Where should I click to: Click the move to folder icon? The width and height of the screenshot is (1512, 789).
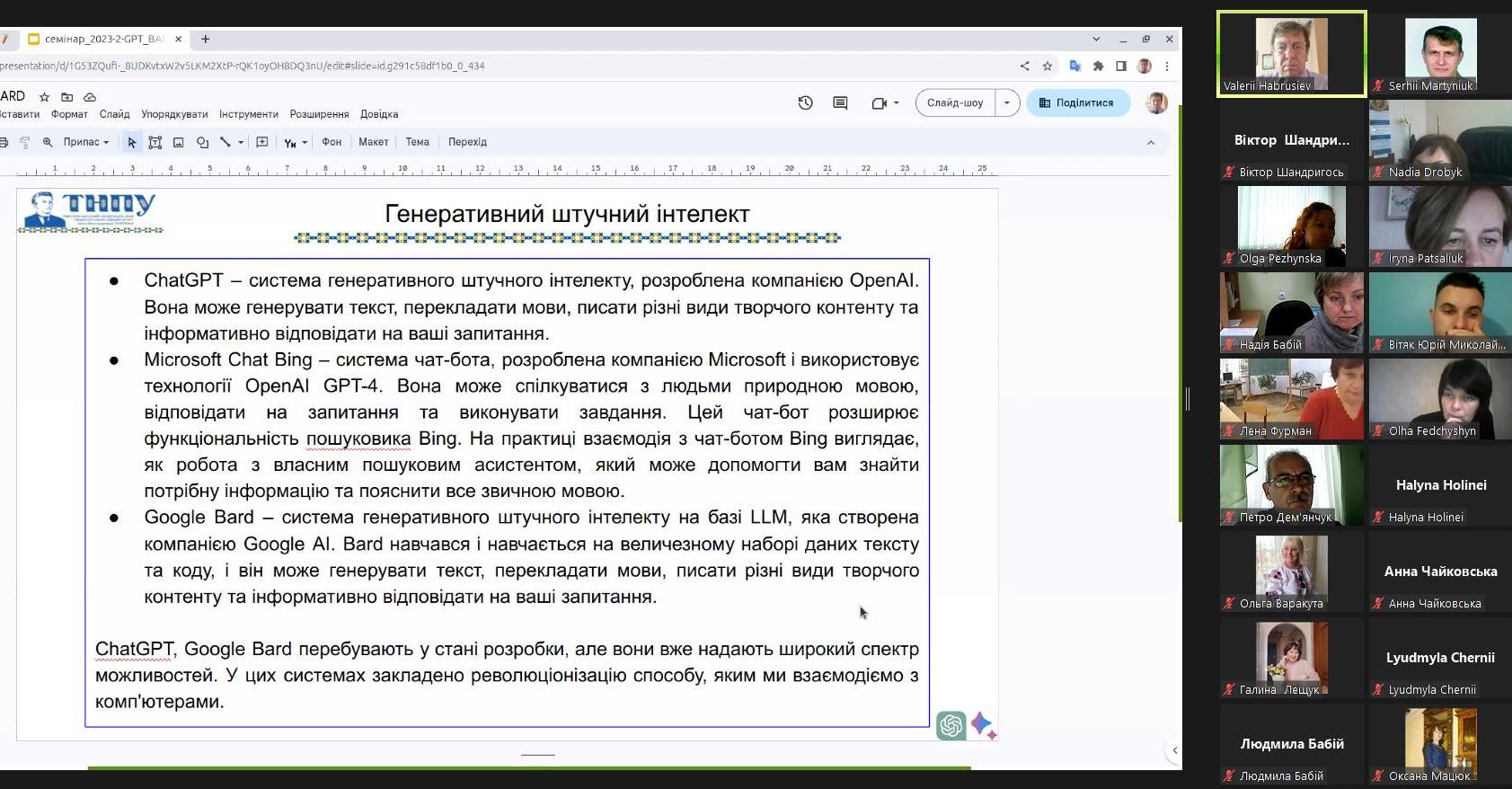coord(66,97)
